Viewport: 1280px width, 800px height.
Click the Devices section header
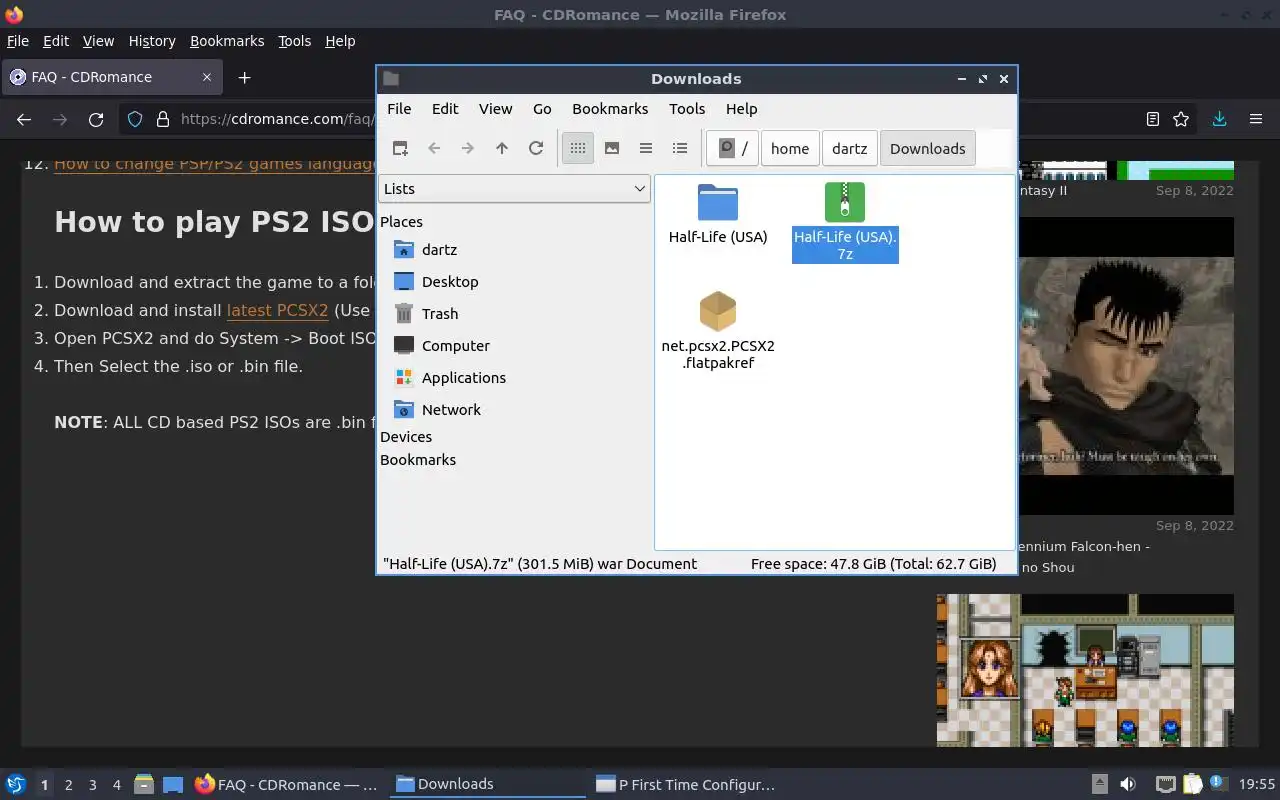point(406,437)
